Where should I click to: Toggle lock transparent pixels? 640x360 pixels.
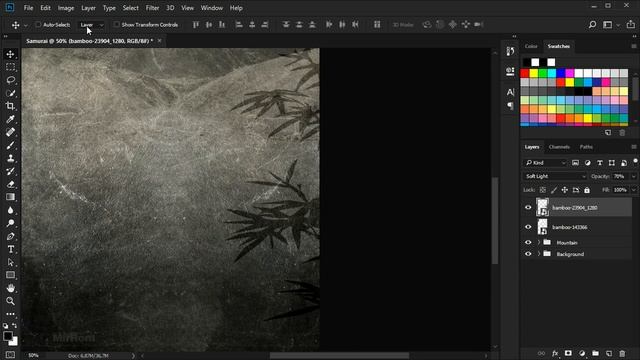click(542, 190)
